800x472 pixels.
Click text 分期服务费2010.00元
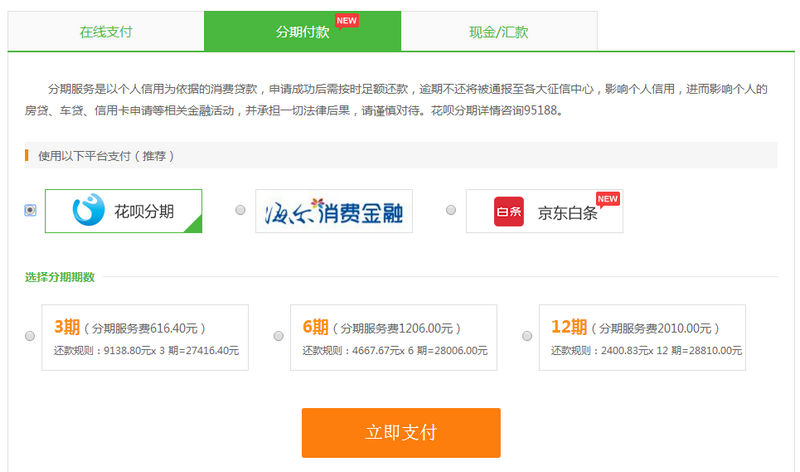pos(656,328)
